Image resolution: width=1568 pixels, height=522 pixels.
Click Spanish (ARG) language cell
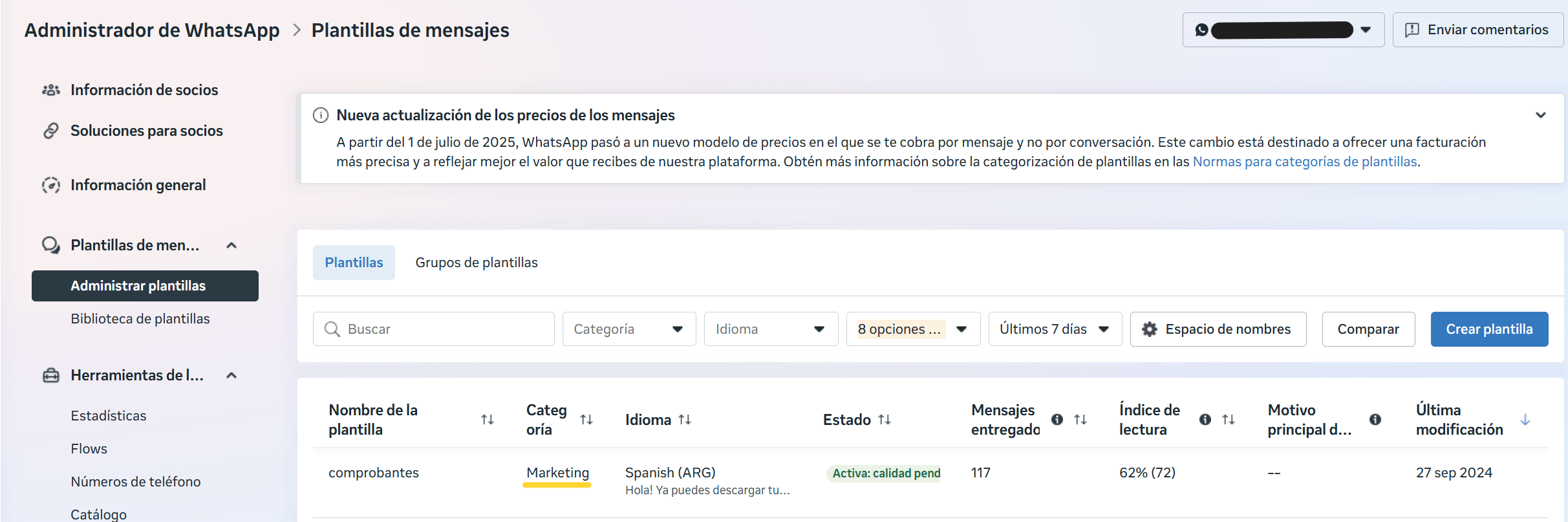pos(671,473)
